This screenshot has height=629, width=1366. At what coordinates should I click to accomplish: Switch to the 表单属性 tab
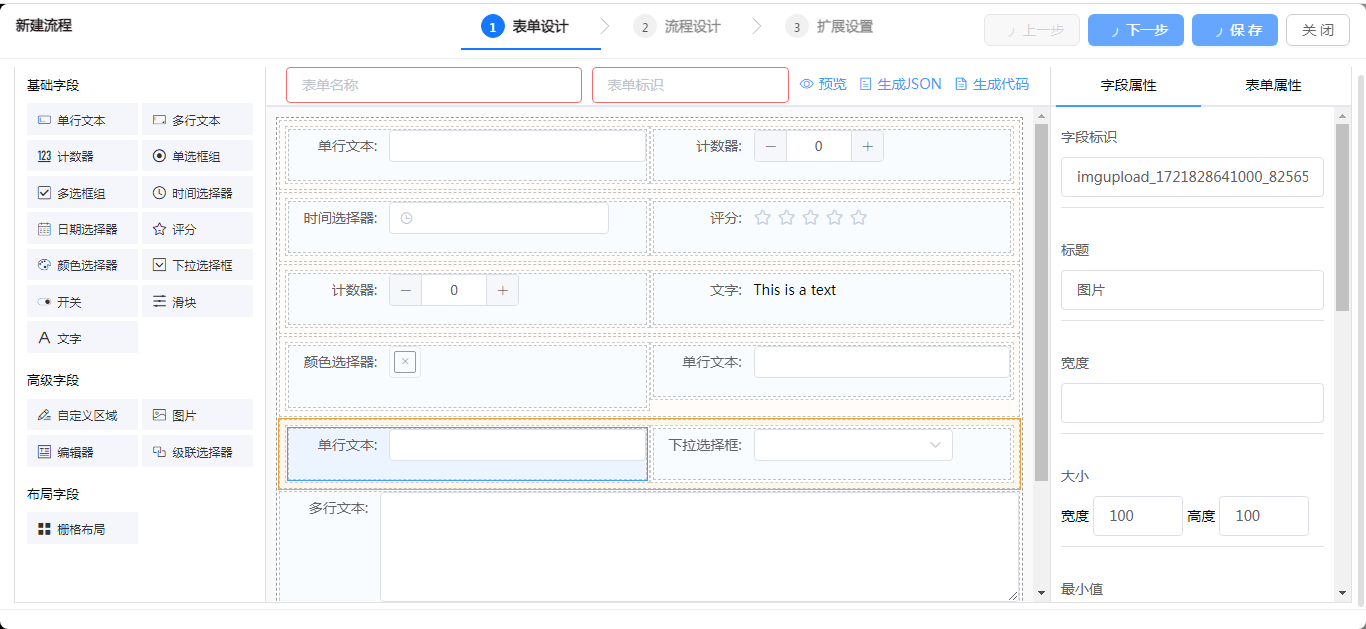pyautogui.click(x=1273, y=86)
